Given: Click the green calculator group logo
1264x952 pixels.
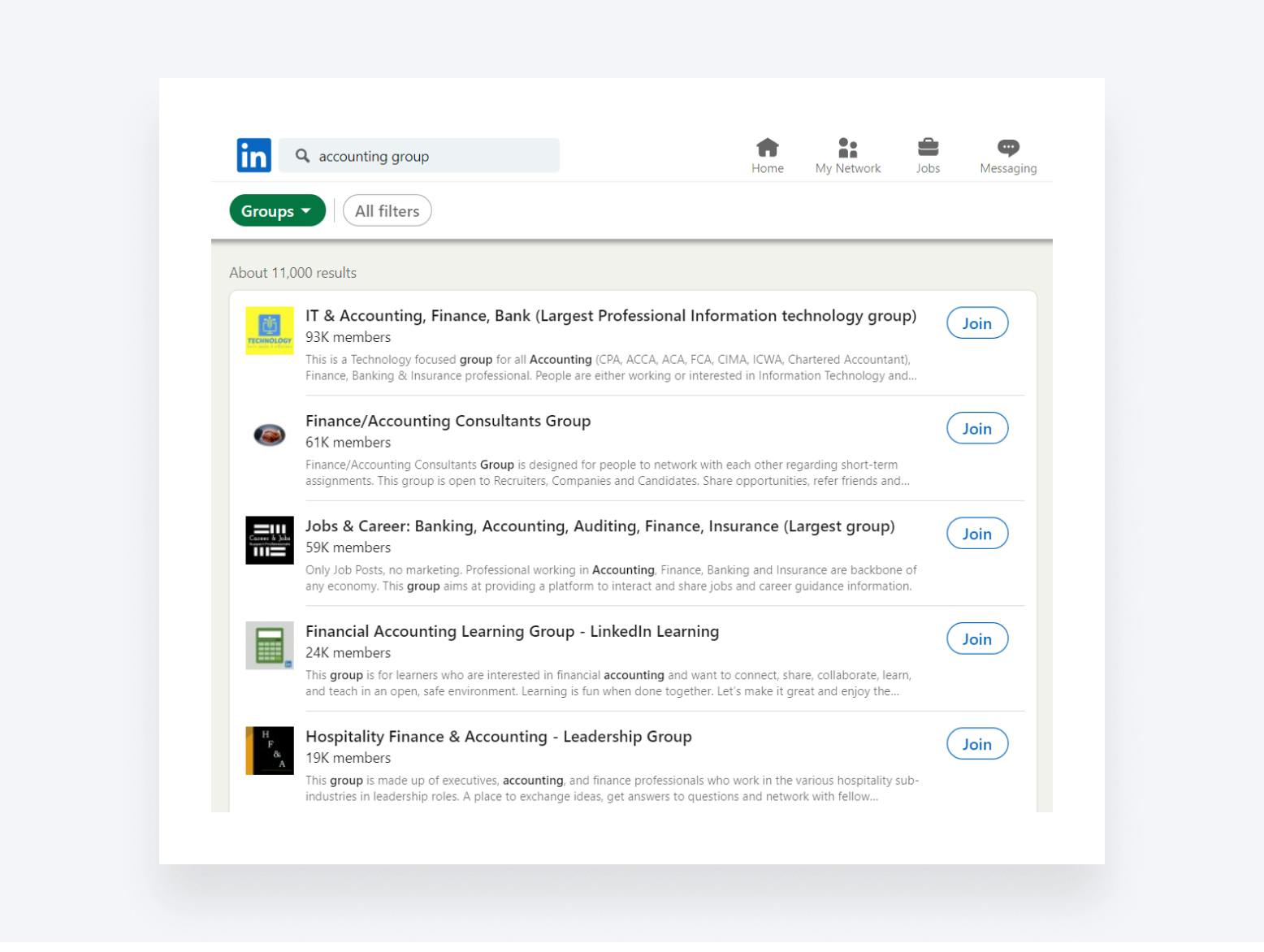Looking at the screenshot, I should point(270,646).
